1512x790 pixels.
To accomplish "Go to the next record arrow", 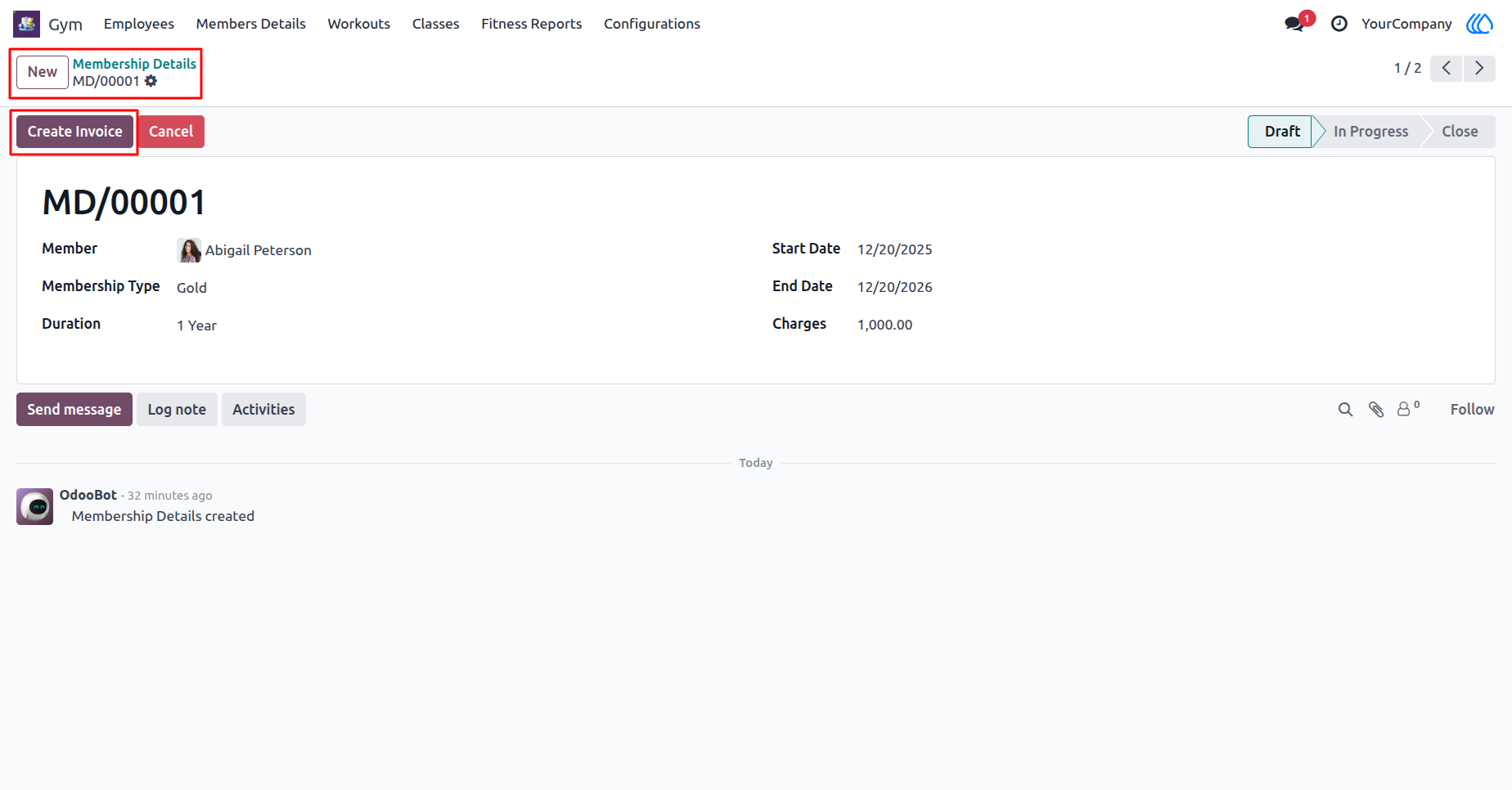I will click(x=1479, y=68).
